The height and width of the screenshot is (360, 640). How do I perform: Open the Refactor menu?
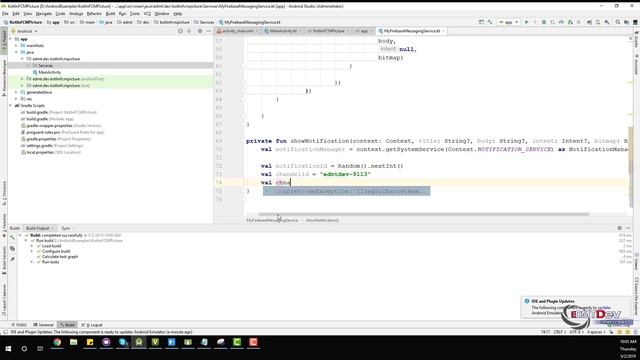coord(94,14)
